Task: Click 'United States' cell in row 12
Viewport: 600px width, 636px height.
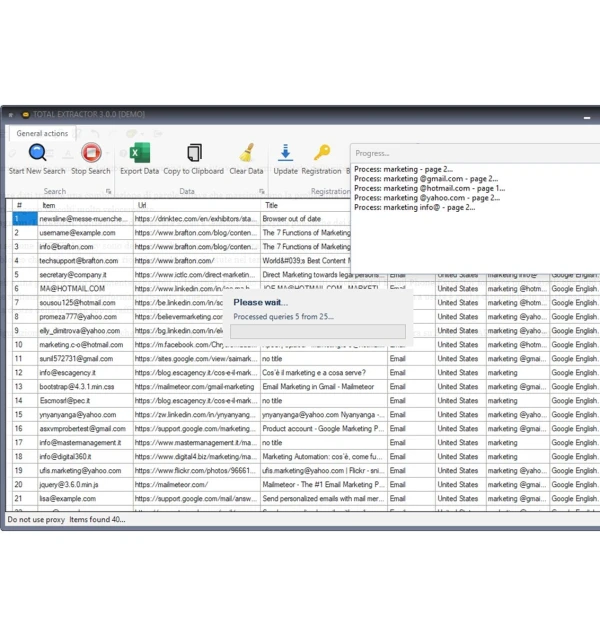Action: pyautogui.click(x=461, y=373)
